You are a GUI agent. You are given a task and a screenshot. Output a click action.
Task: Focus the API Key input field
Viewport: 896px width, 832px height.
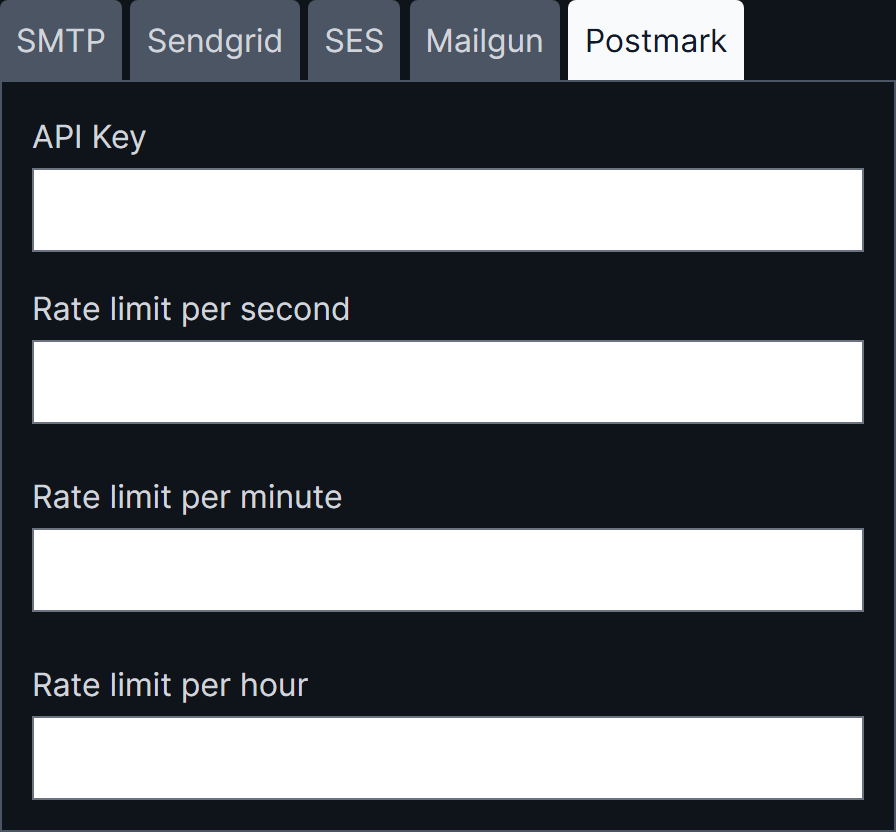[x=448, y=210]
